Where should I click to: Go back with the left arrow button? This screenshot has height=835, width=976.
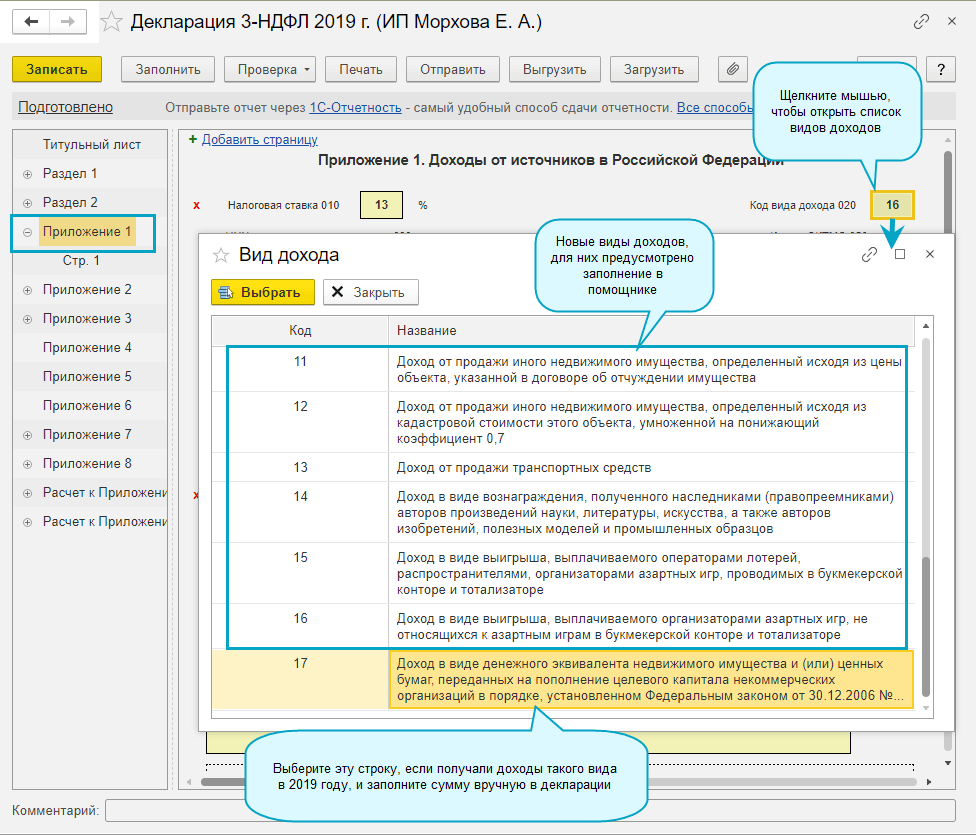point(31,22)
